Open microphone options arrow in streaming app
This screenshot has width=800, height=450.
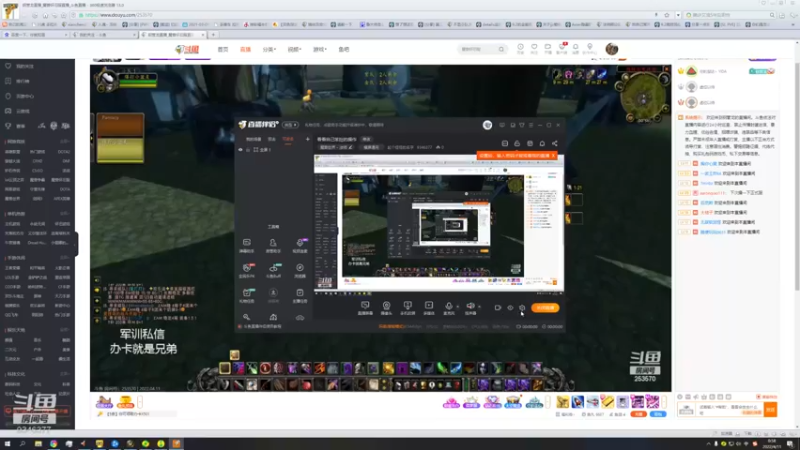[457, 307]
